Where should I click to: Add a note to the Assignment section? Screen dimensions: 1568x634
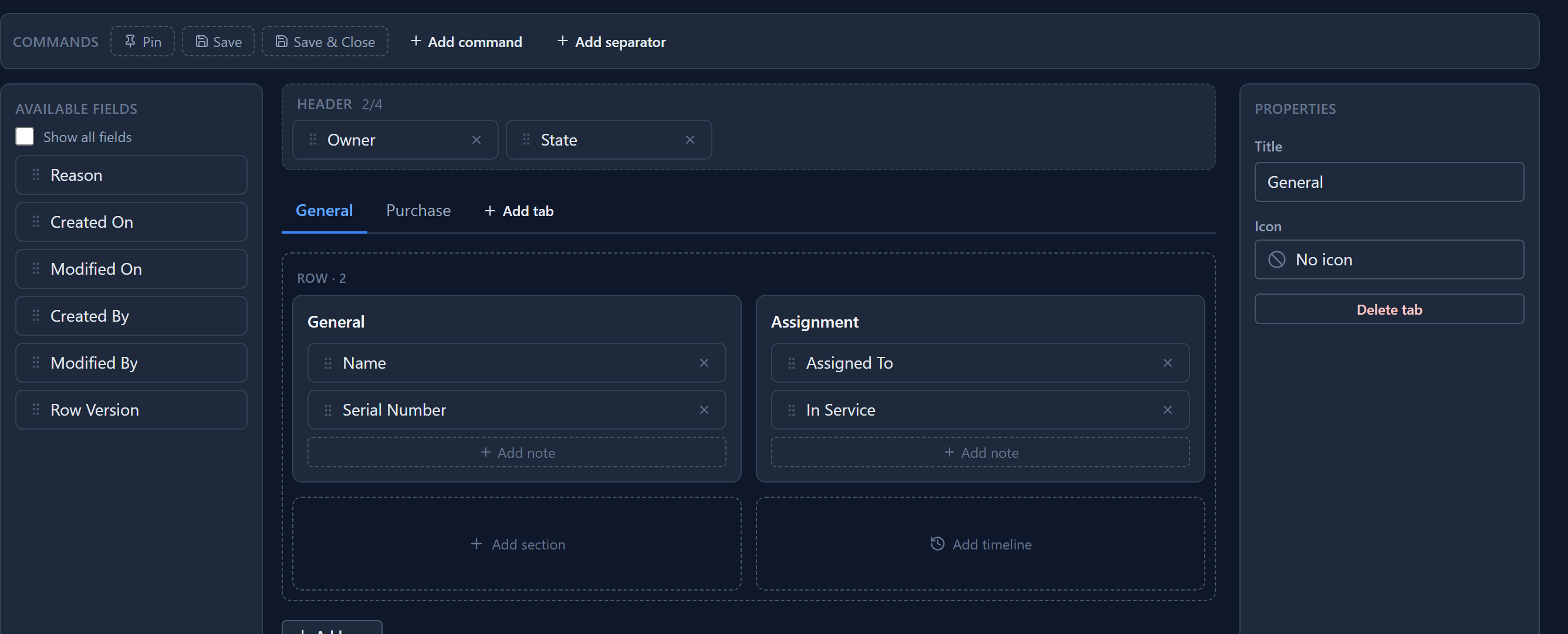tap(980, 453)
